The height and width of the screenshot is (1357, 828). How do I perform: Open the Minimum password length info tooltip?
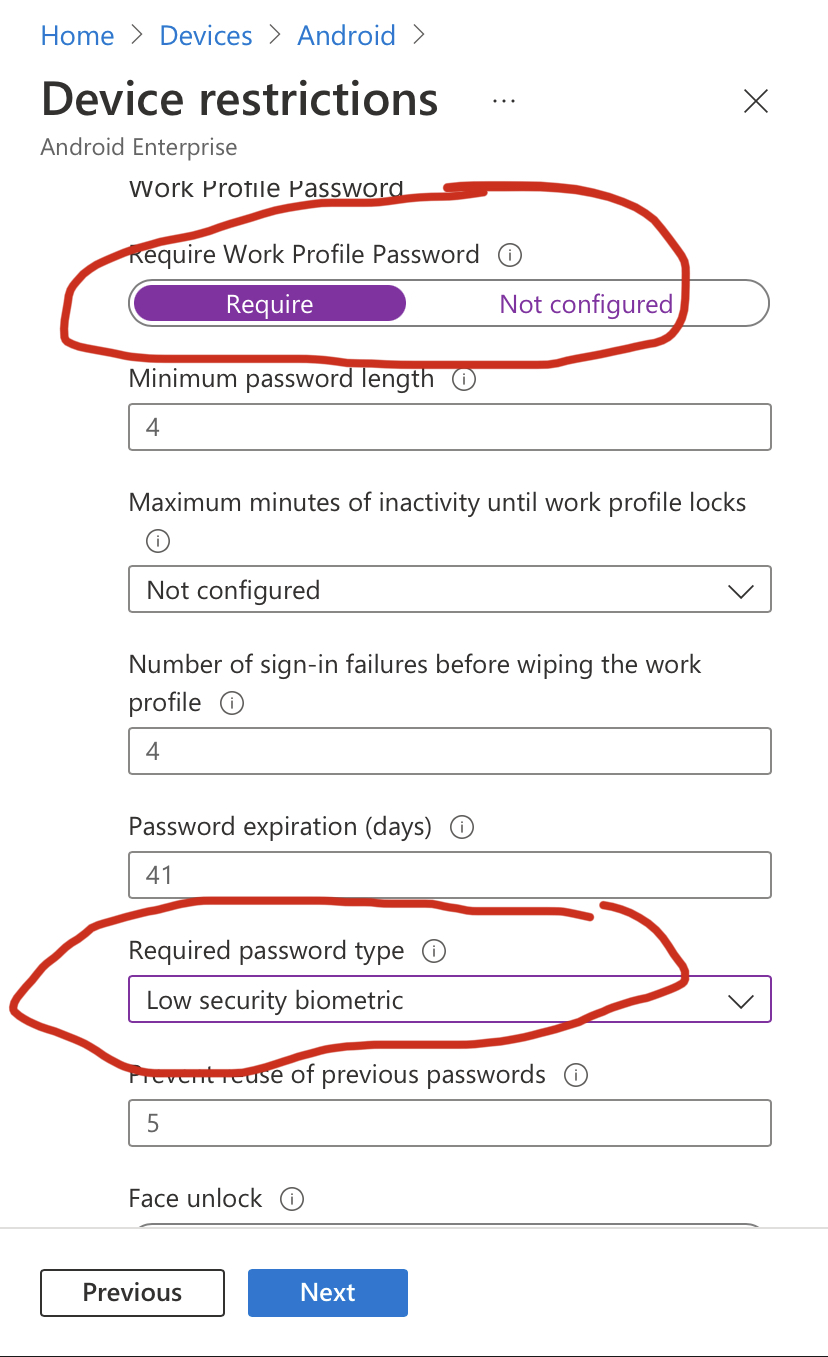pyautogui.click(x=463, y=380)
